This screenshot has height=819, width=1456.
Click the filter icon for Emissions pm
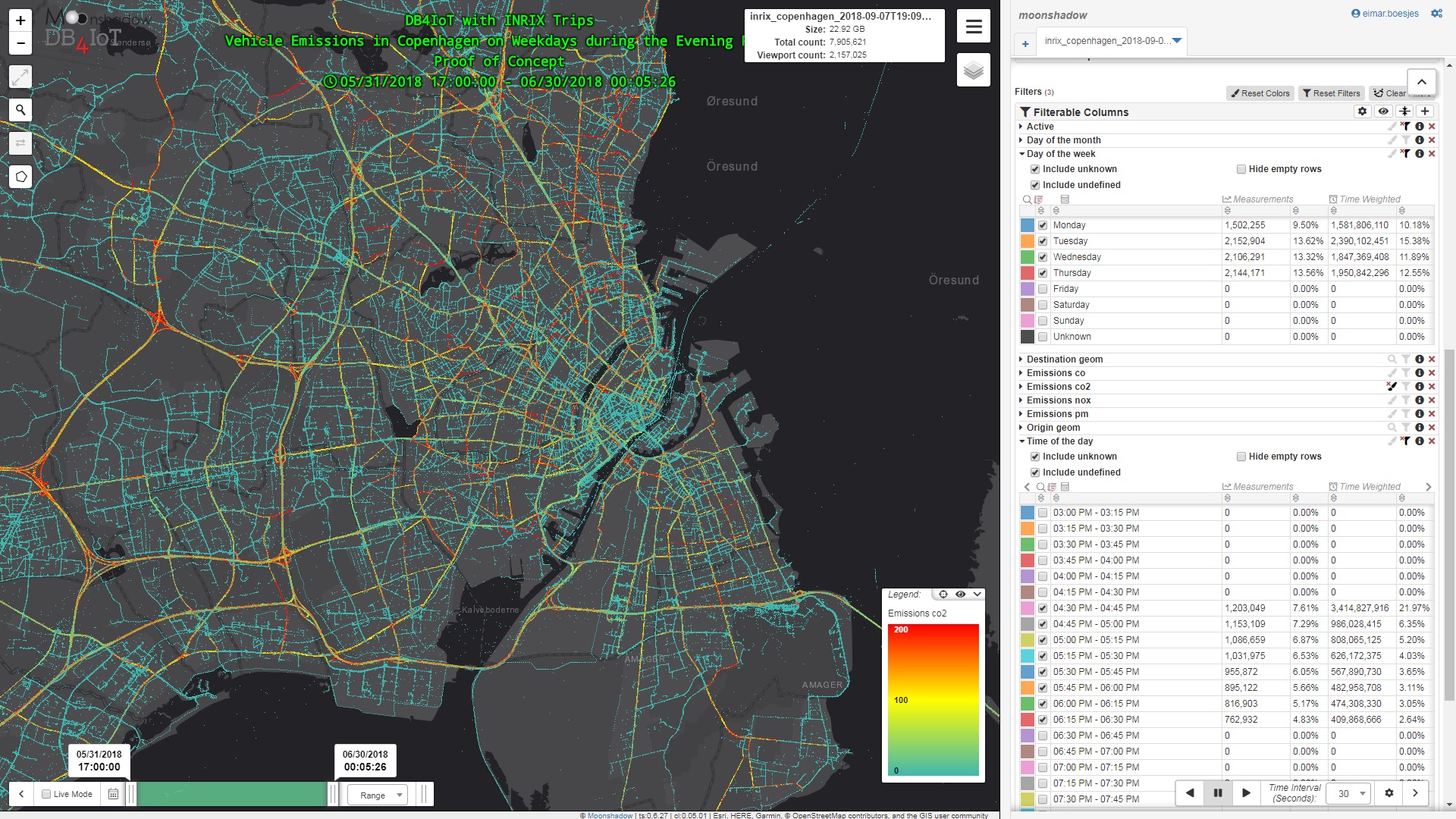point(1405,414)
